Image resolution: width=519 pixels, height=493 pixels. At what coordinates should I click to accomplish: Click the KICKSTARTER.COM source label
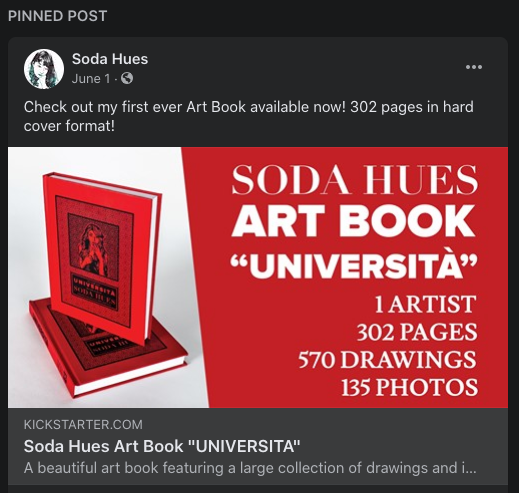[x=83, y=425]
